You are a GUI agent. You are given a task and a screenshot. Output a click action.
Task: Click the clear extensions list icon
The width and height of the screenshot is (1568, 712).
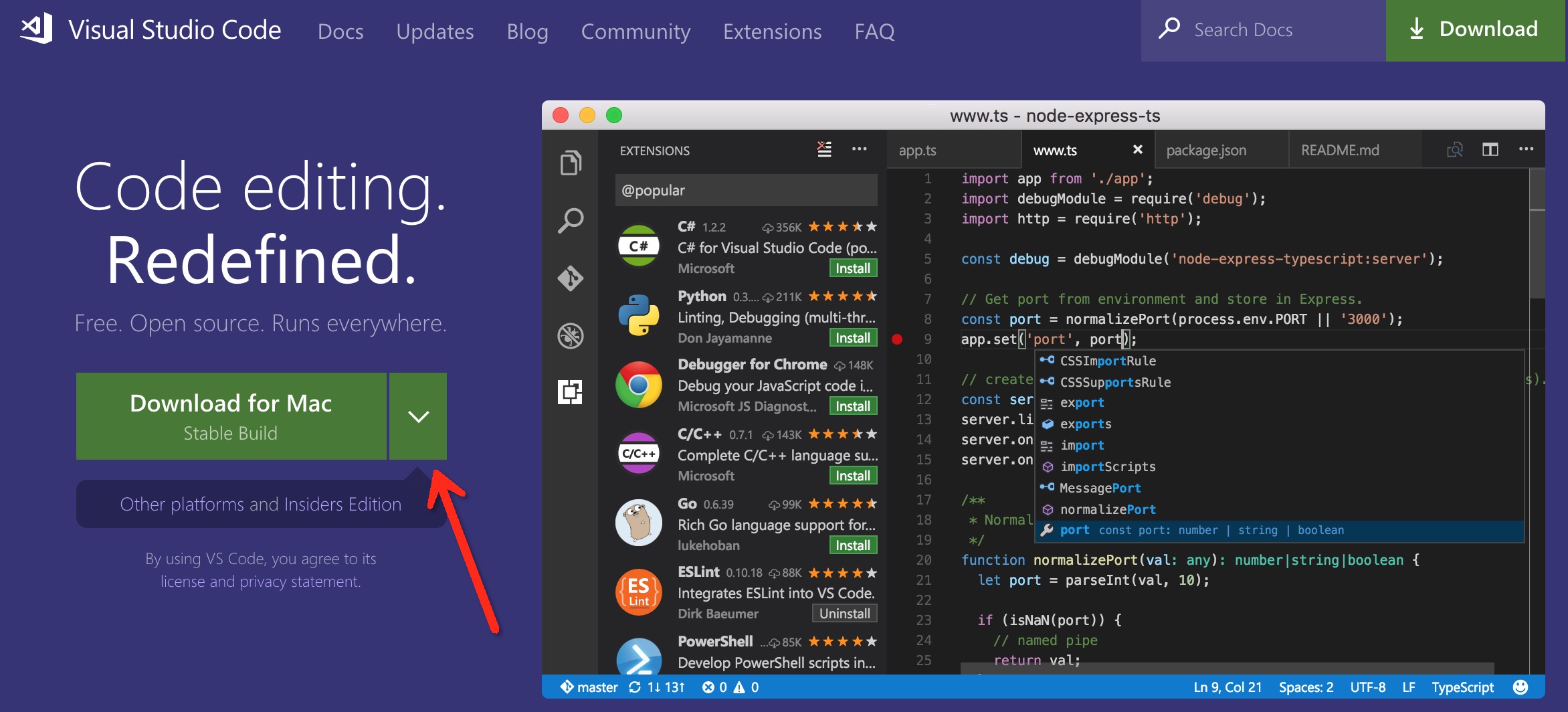[x=824, y=149]
